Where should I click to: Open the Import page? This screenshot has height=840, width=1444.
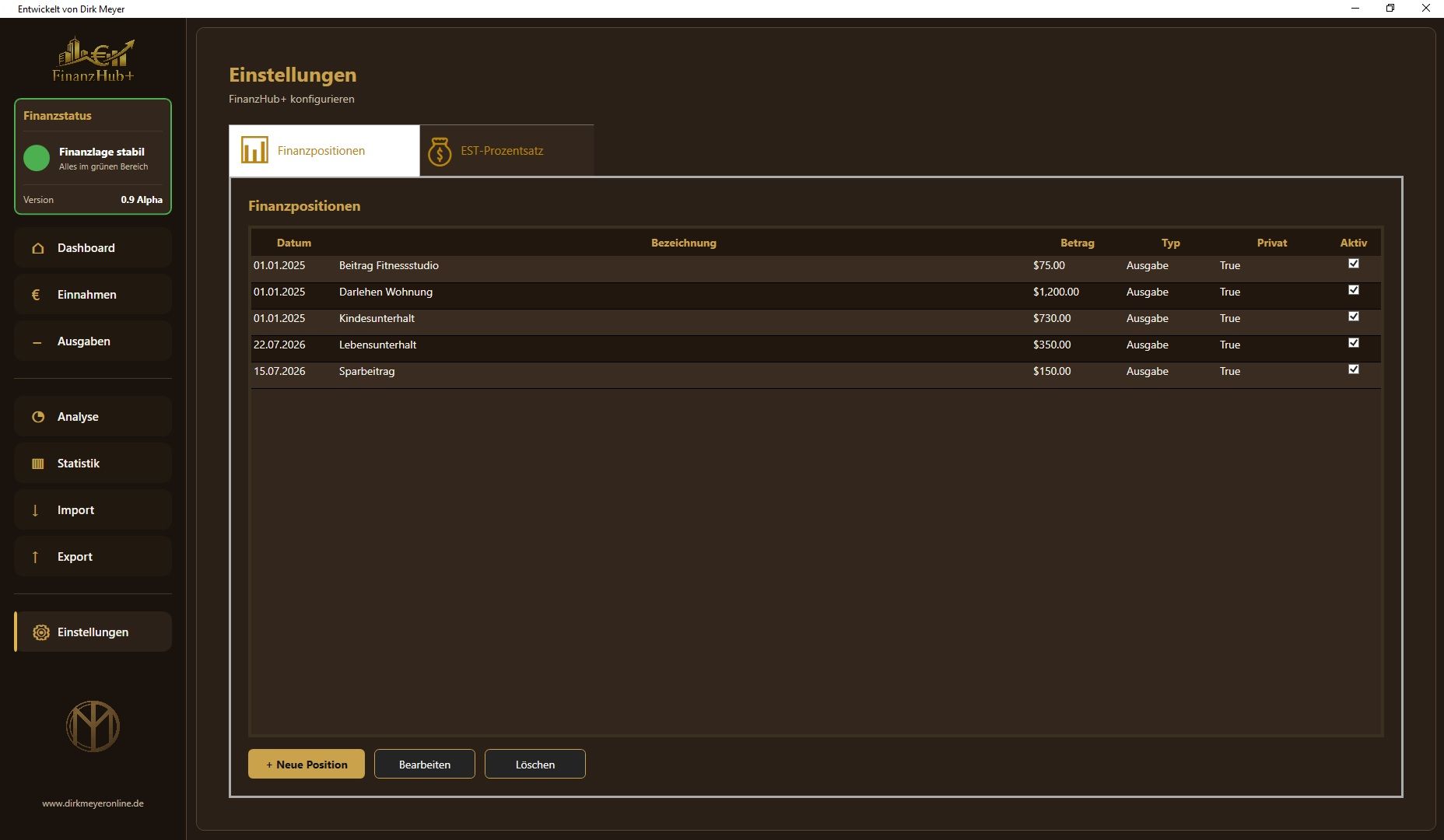93,510
